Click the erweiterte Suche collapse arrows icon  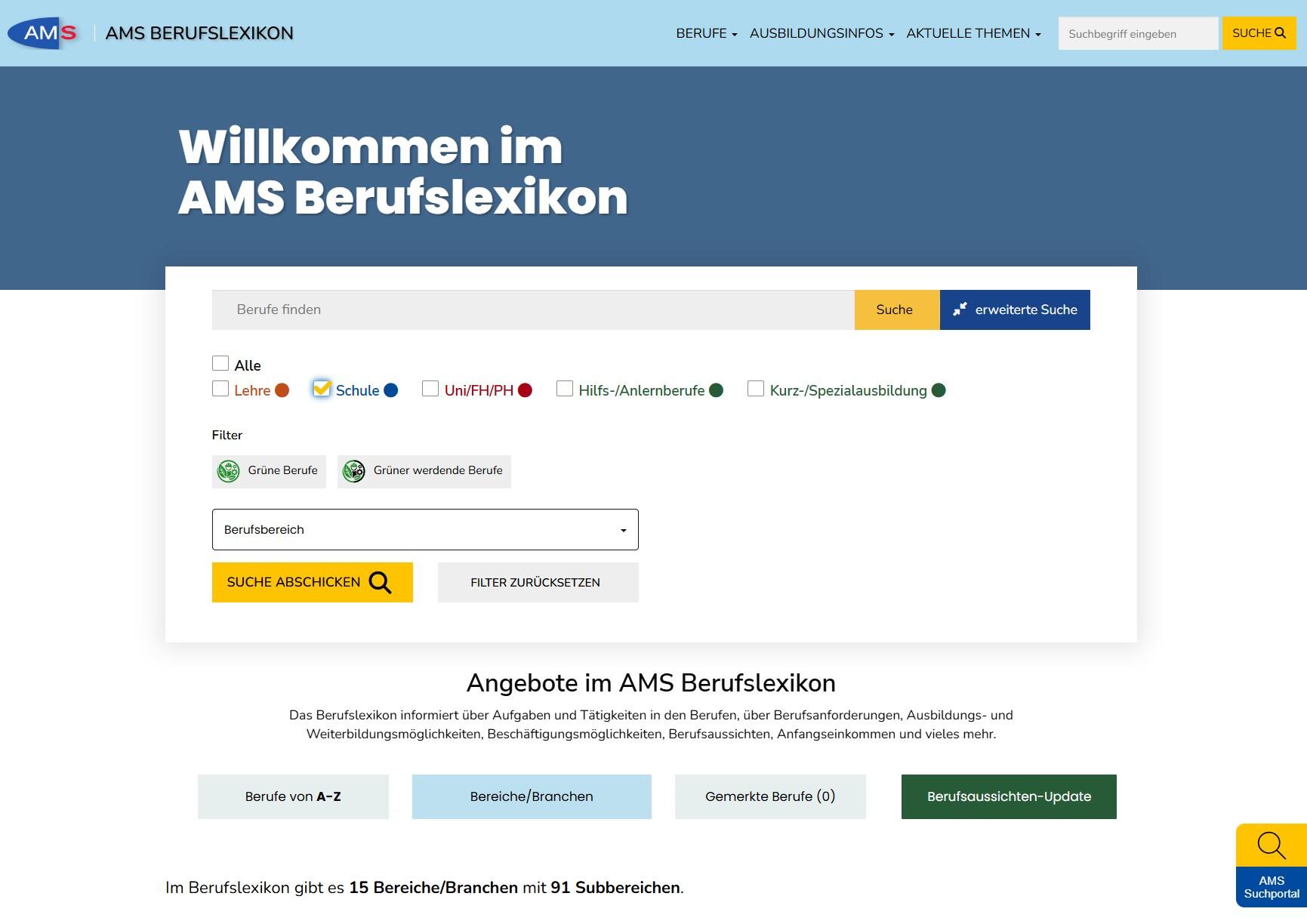[960, 310]
